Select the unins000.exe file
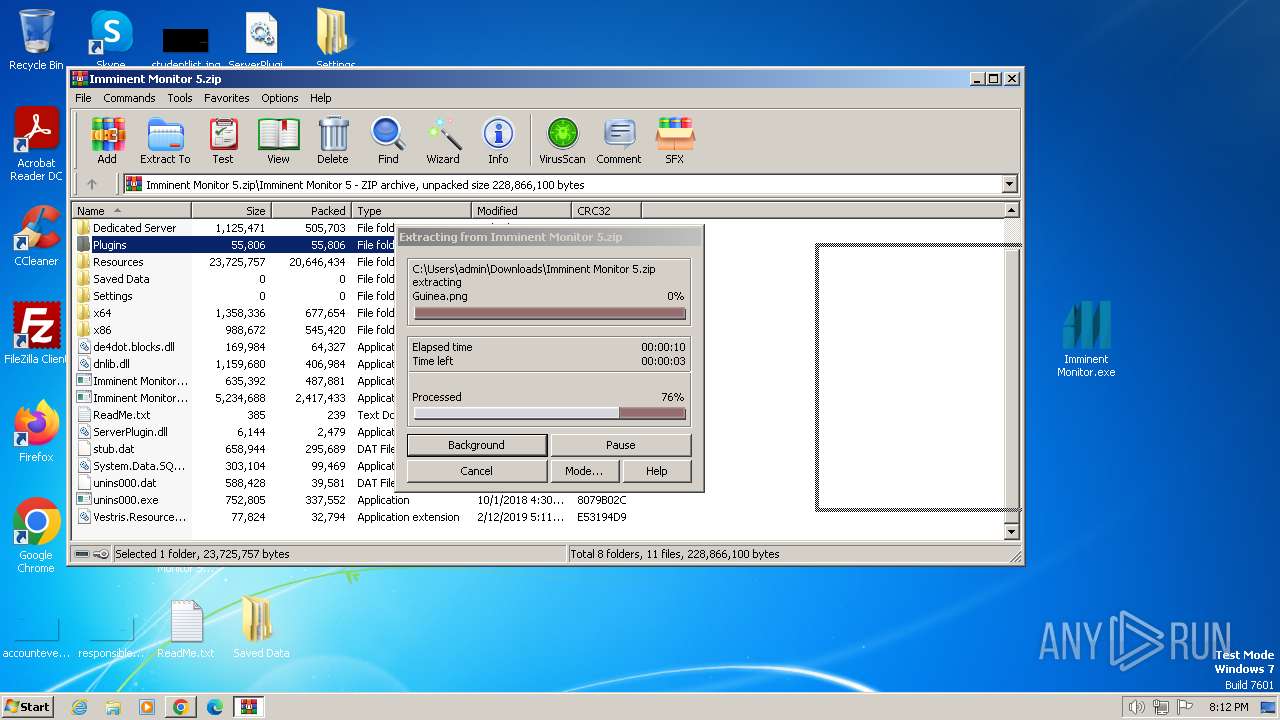The image size is (1280, 720). (x=125, y=500)
